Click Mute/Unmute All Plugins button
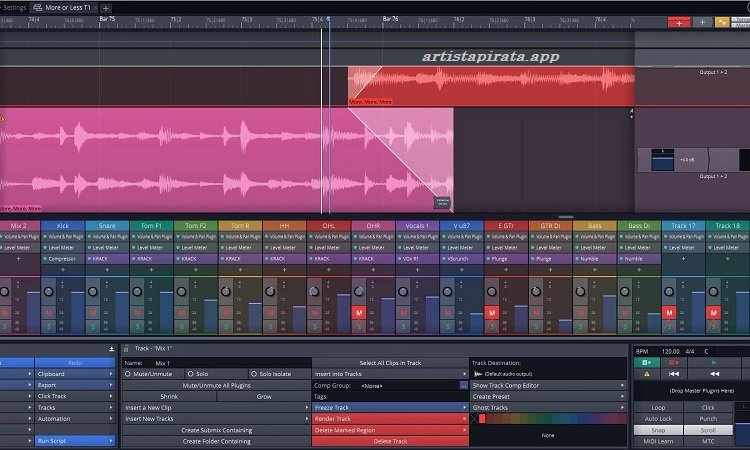The width and height of the screenshot is (750, 450). pos(216,385)
